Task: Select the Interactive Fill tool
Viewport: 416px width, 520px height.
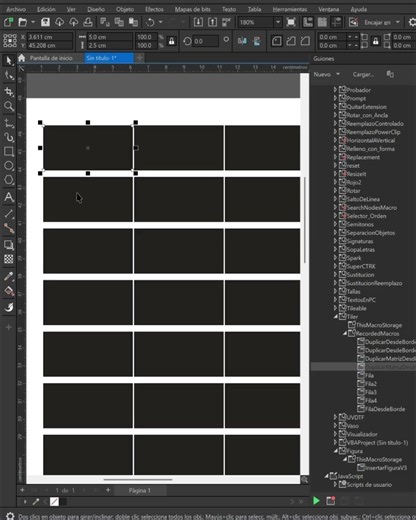Action: pyautogui.click(x=9, y=291)
